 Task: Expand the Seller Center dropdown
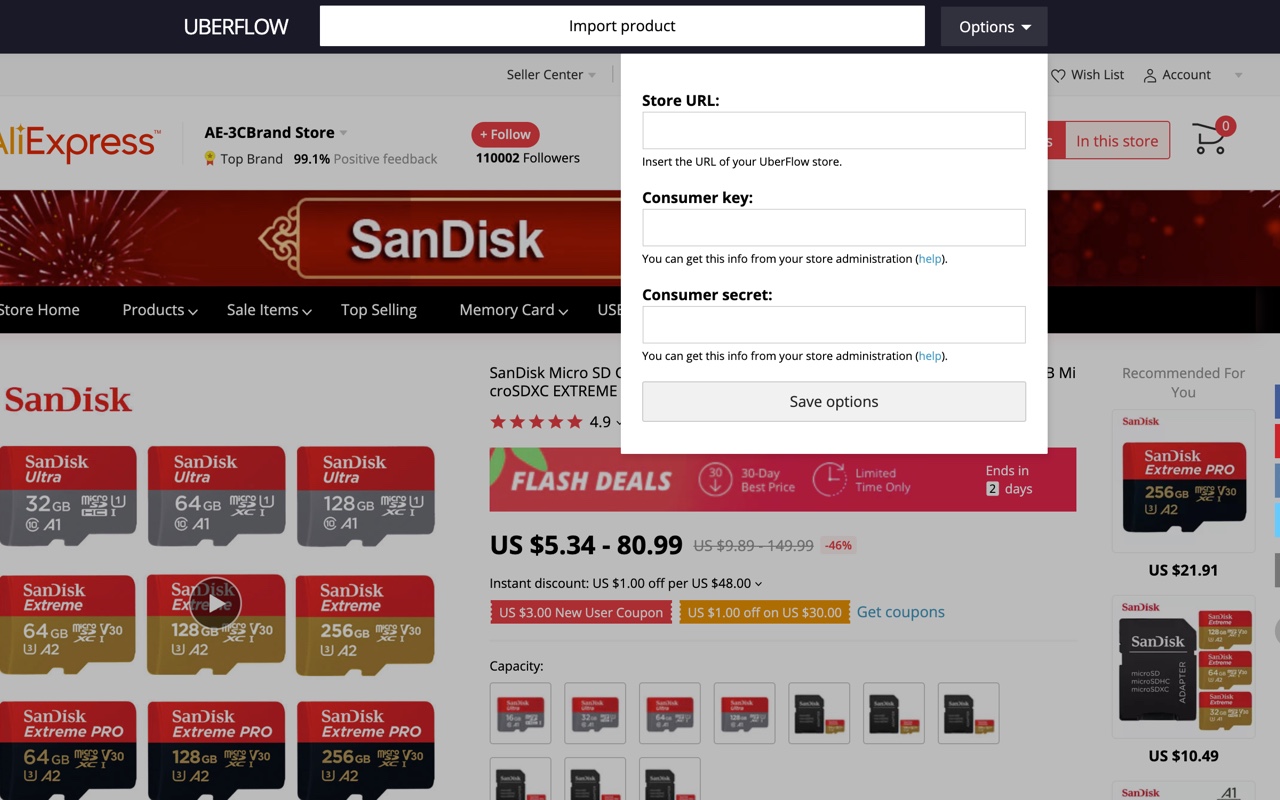(551, 75)
